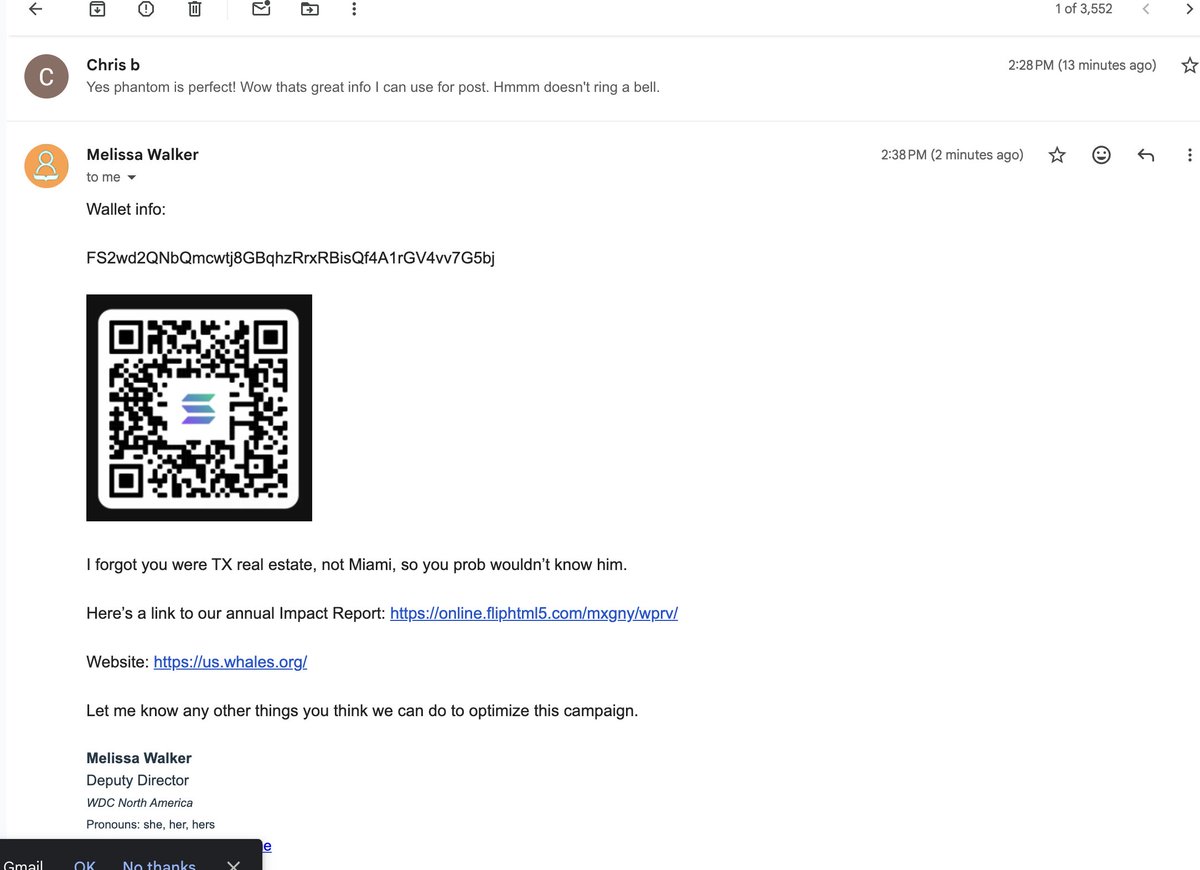
Task: Open the Solana QR code image
Action: [199, 408]
